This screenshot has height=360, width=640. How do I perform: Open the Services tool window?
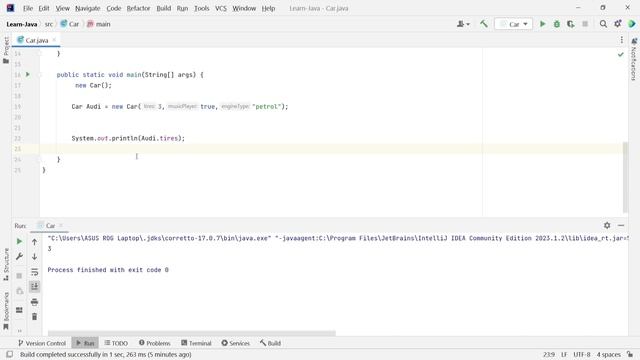pyautogui.click(x=236, y=343)
